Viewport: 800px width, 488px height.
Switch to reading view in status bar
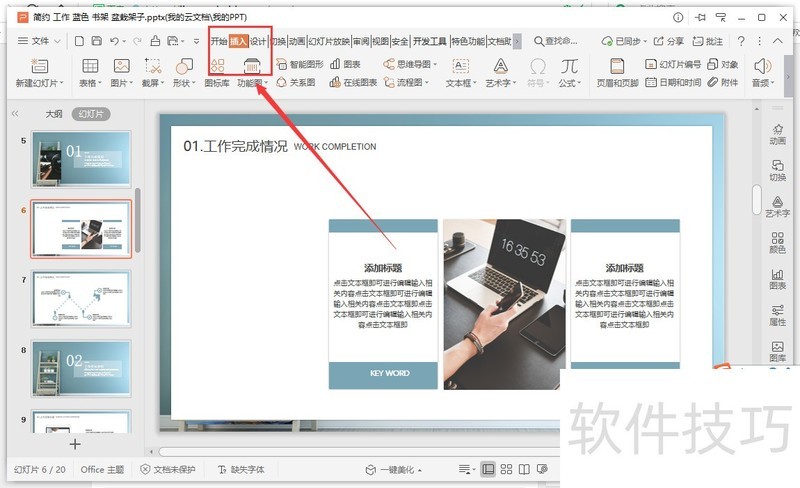(x=524, y=469)
